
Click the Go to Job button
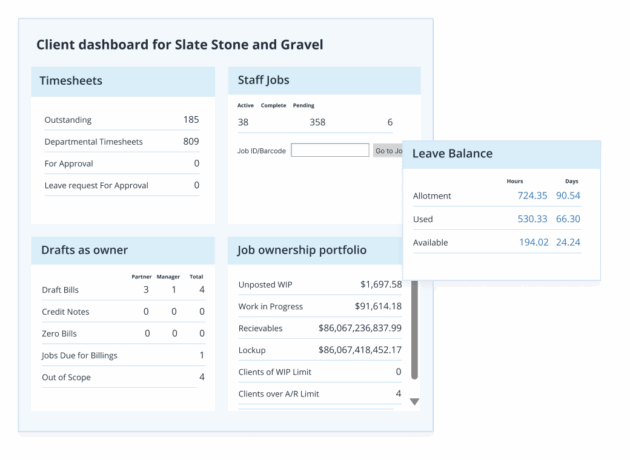(388, 151)
